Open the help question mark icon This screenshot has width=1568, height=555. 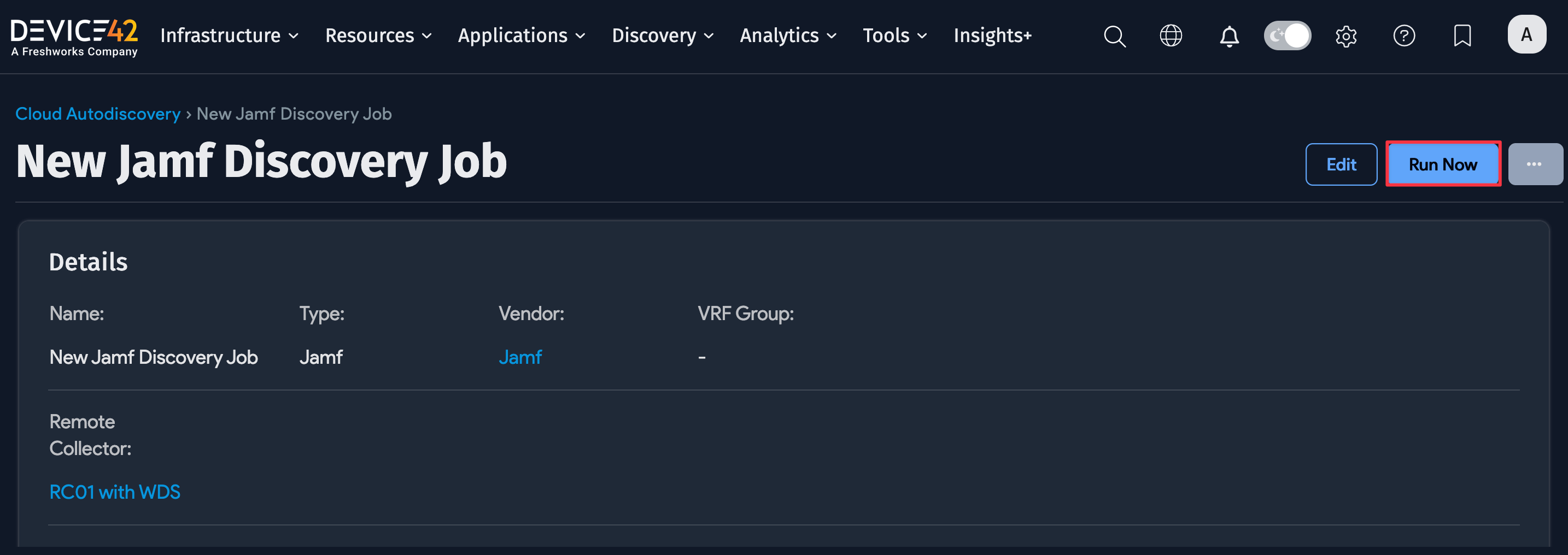pos(1405,36)
